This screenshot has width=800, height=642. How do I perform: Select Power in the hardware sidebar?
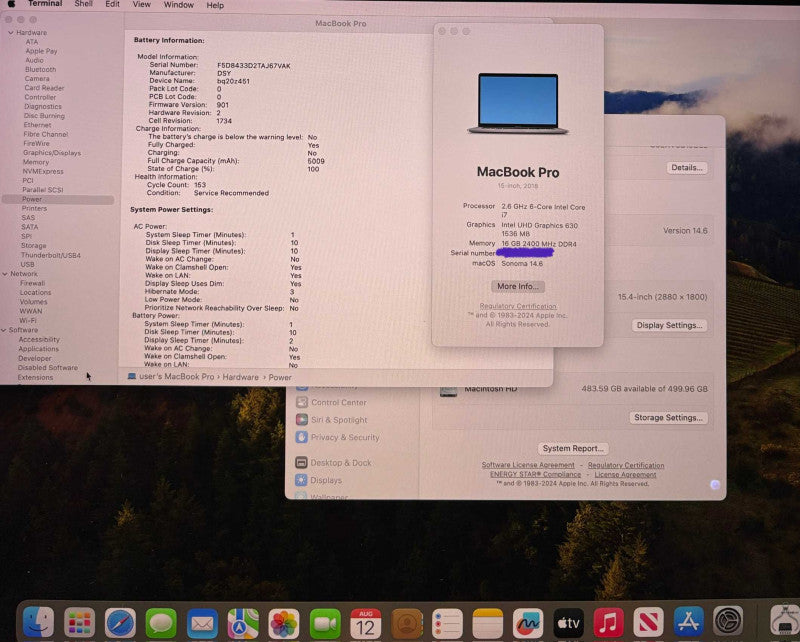(x=58, y=200)
